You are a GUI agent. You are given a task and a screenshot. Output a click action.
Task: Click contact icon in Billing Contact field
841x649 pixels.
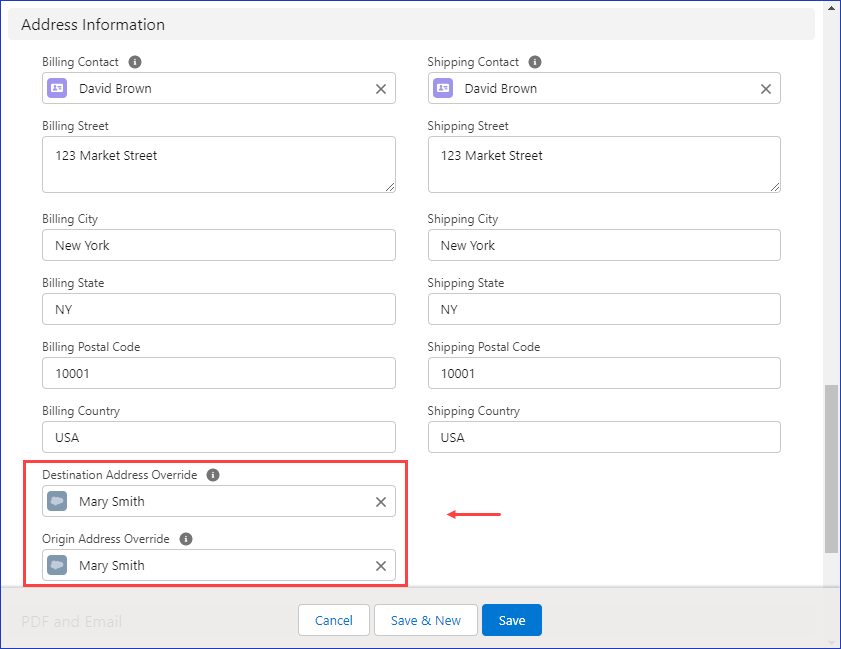57,88
